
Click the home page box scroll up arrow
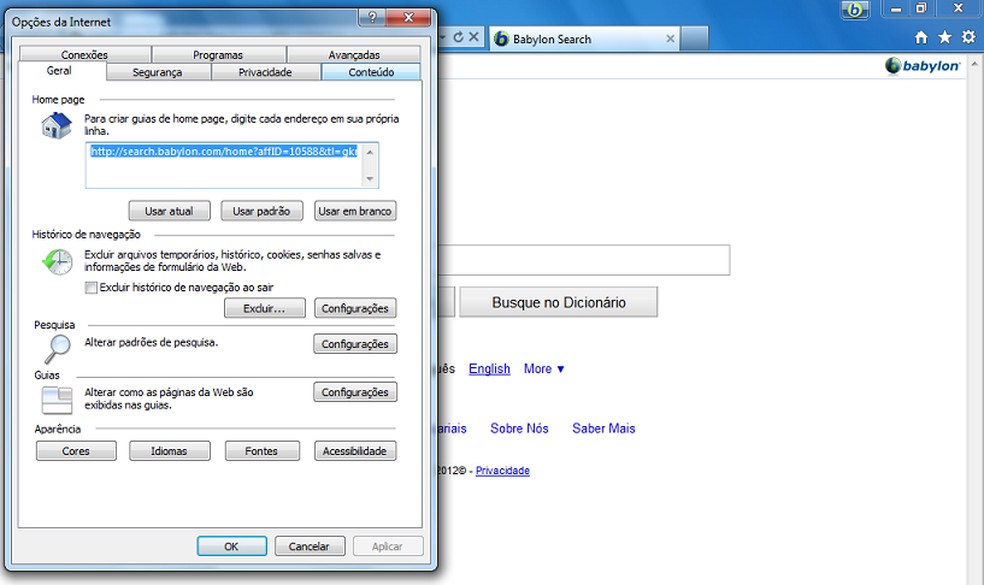[x=370, y=152]
